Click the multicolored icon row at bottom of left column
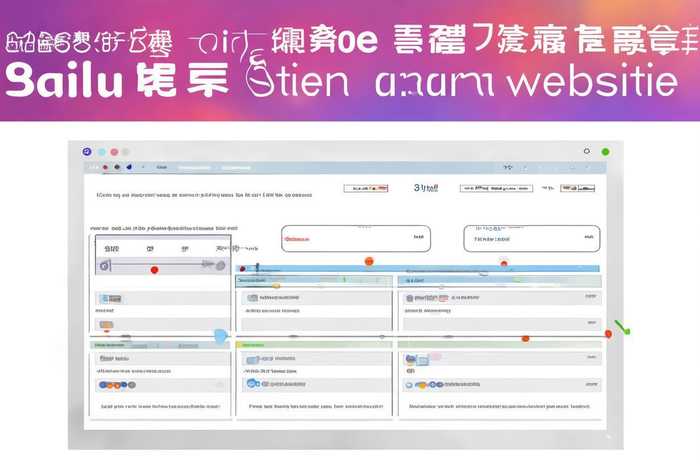 (116, 384)
